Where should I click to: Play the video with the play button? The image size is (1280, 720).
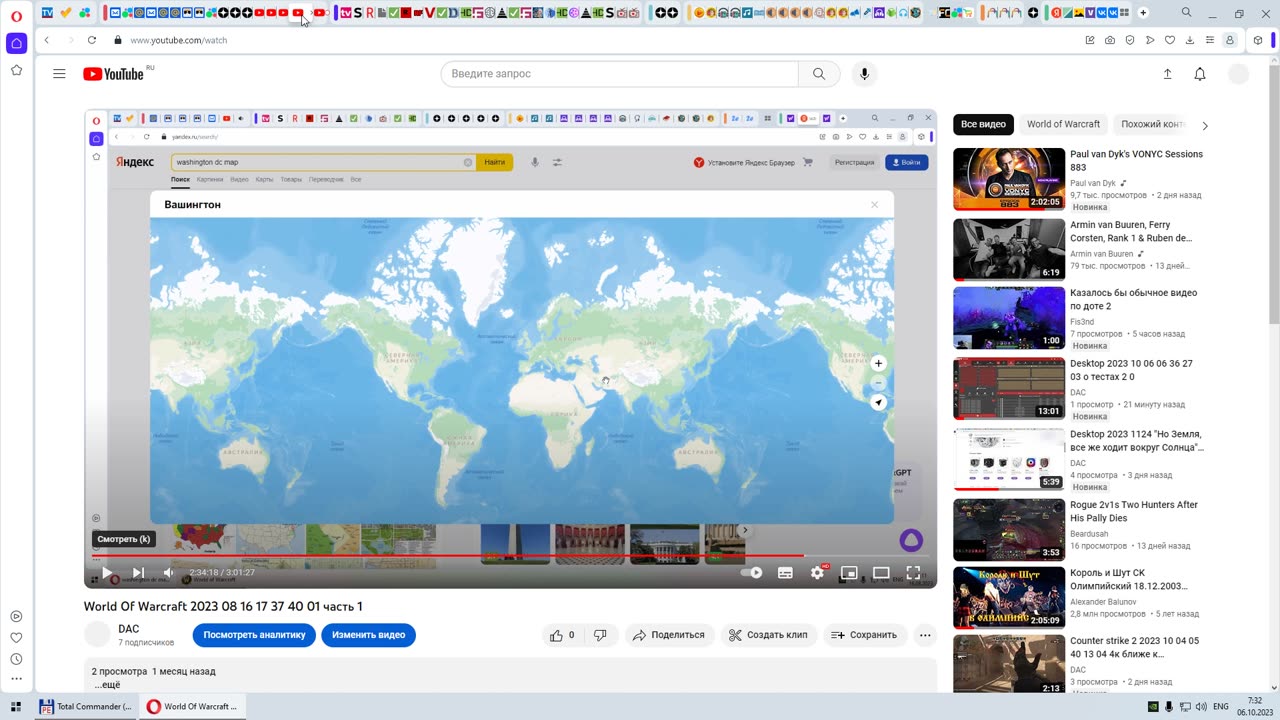point(107,573)
